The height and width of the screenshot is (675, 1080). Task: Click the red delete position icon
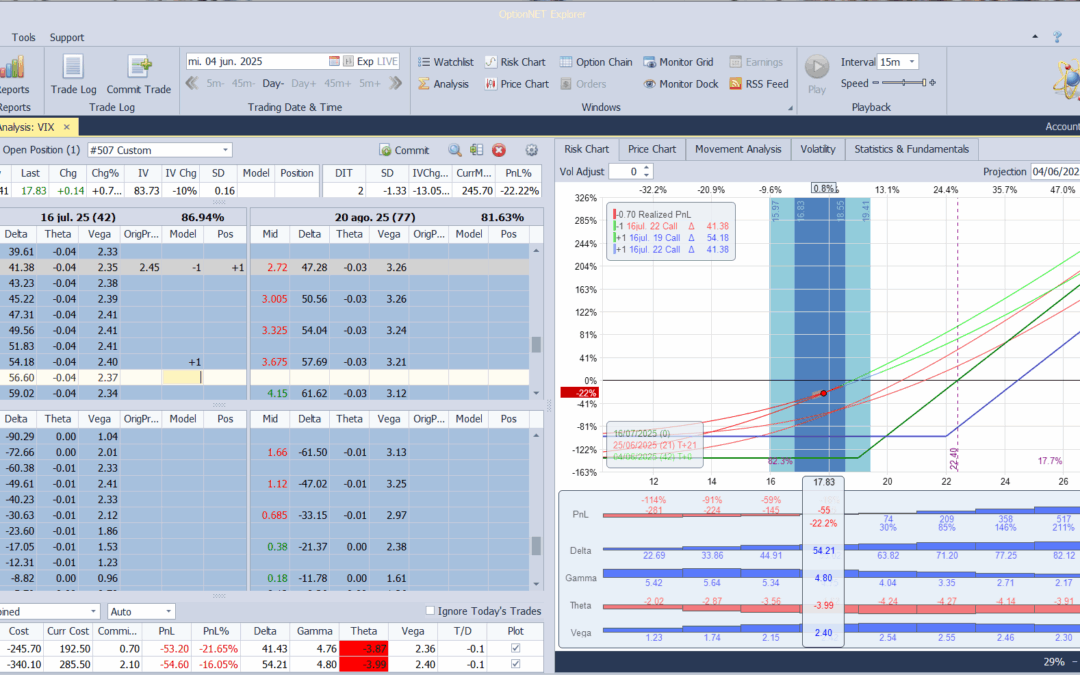click(499, 150)
